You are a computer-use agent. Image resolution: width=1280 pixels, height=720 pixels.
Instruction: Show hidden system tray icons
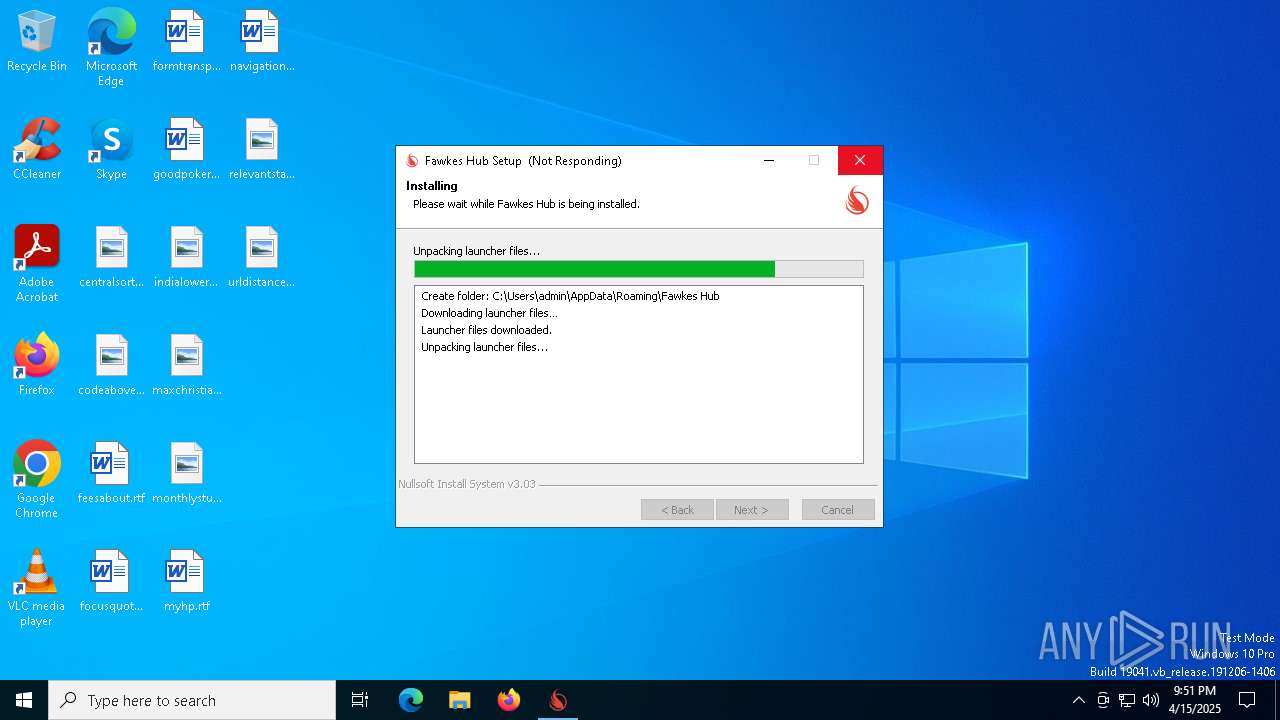pyautogui.click(x=1078, y=700)
